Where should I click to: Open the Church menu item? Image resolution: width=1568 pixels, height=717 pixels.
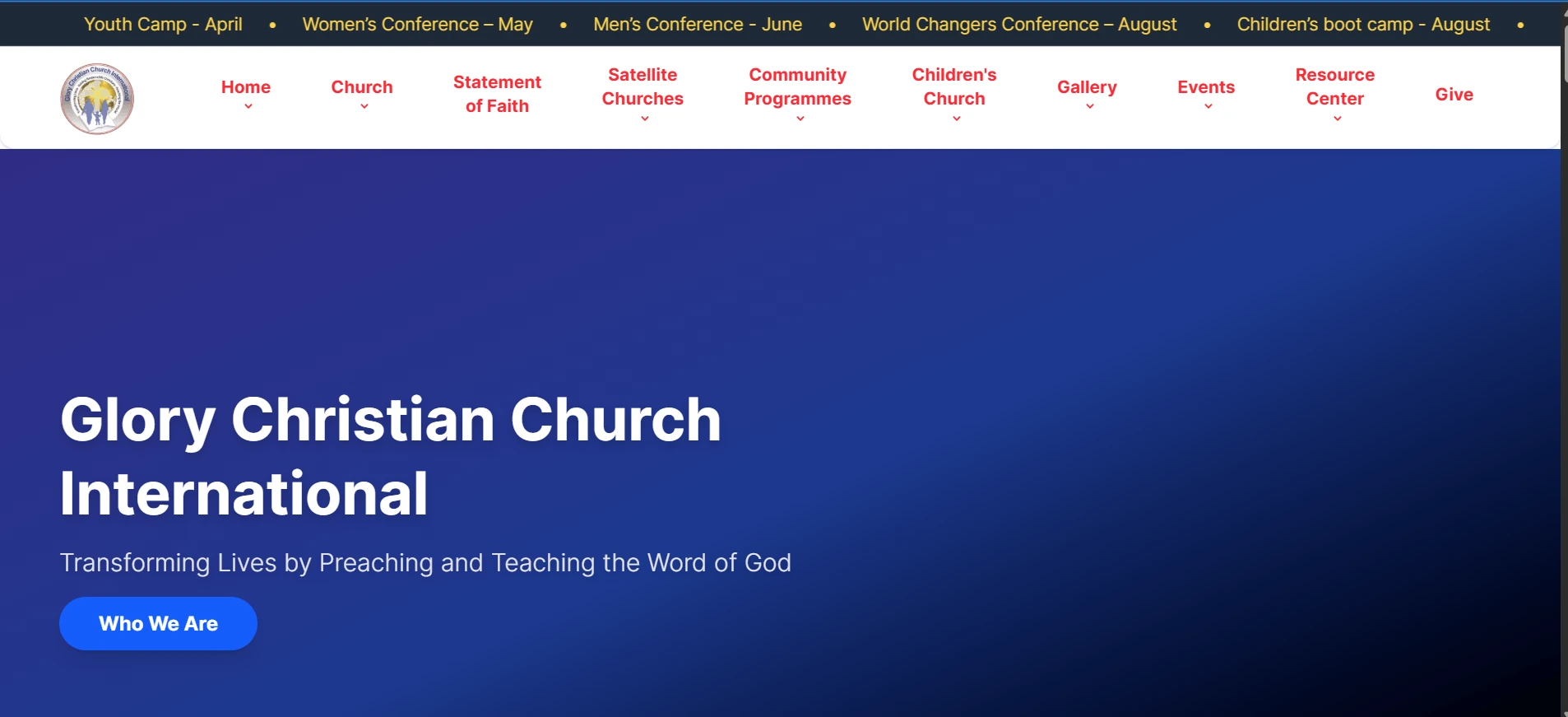[362, 87]
